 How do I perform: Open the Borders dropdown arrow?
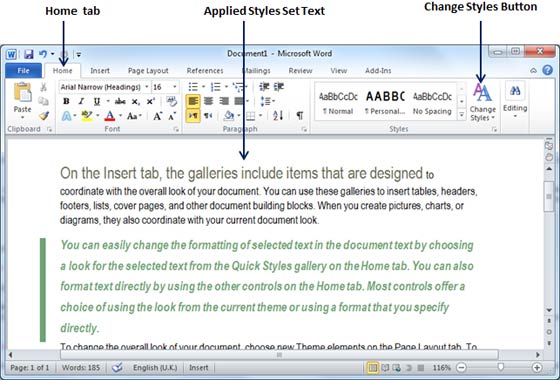[x=261, y=116]
